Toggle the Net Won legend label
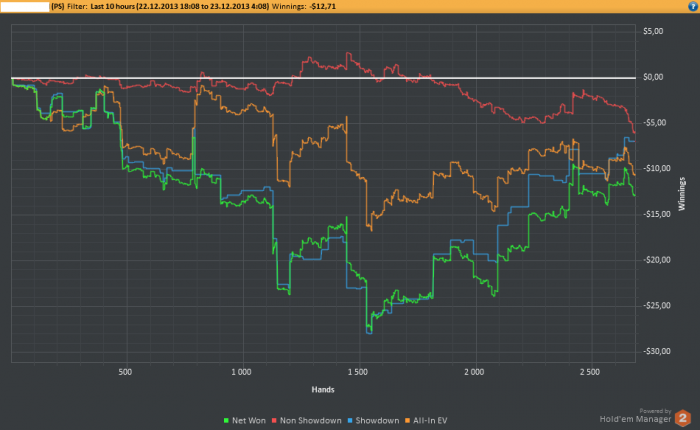 [249, 421]
